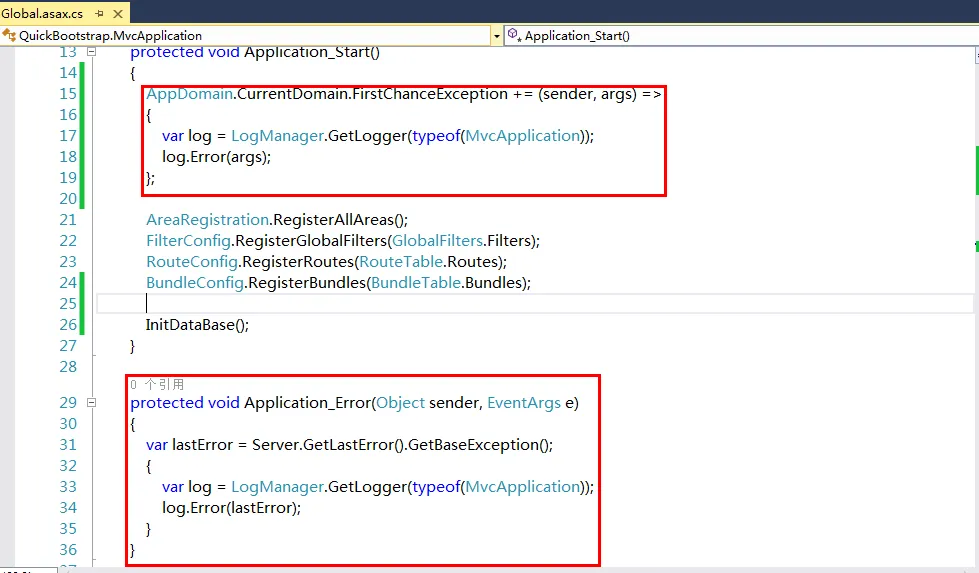Click log.Error(lastError) on line 34
979x573 pixels.
[x=231, y=507]
